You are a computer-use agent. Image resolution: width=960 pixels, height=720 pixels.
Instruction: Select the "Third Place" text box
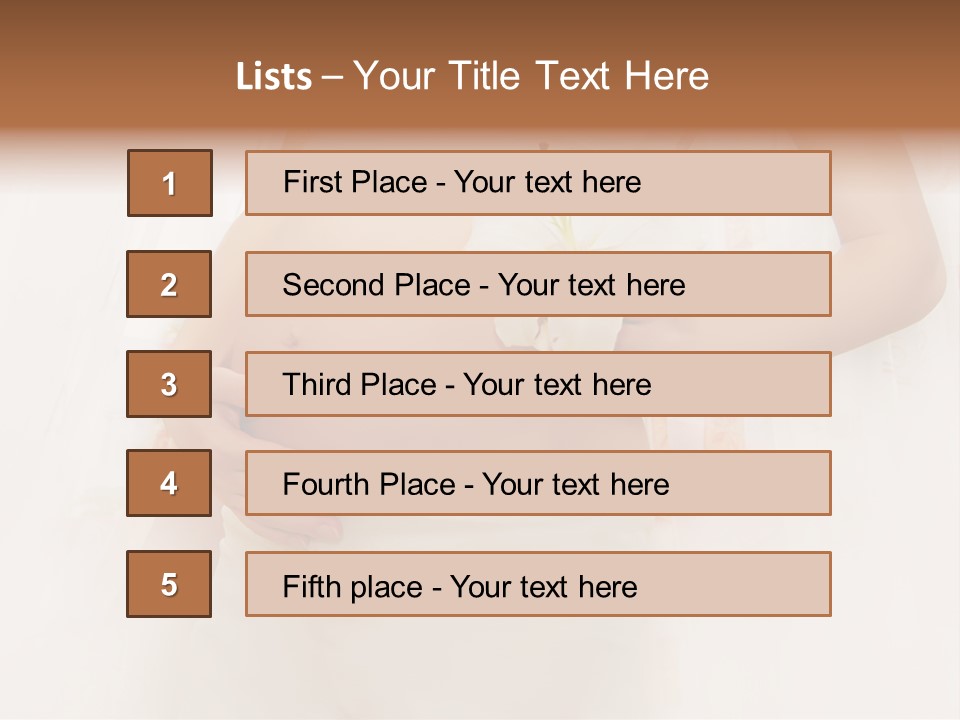coord(538,384)
